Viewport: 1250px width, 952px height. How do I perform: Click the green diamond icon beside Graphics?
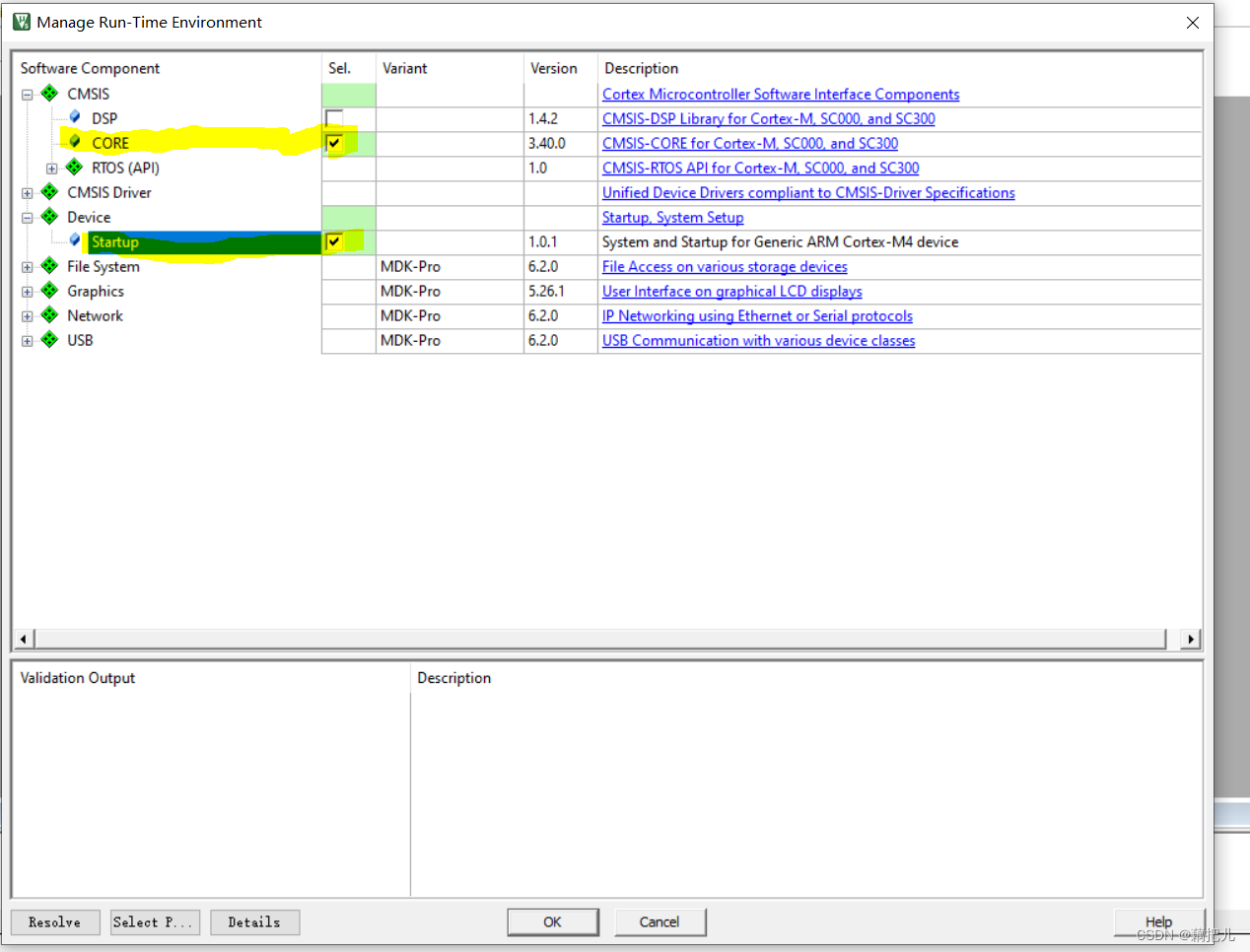49,291
